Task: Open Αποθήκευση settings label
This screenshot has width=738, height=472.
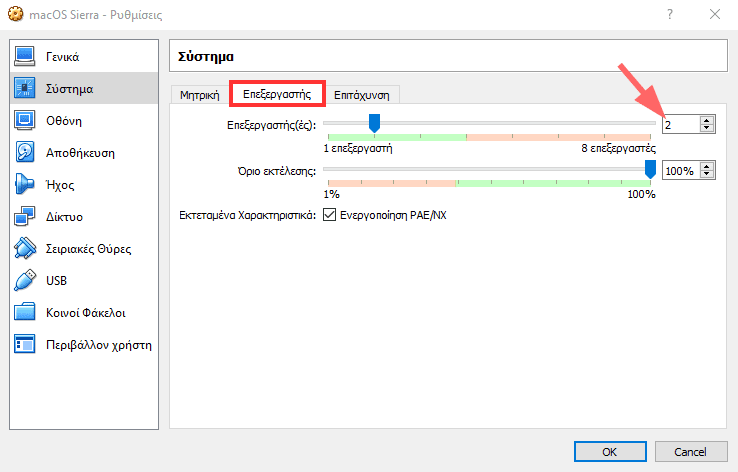Action: (80, 153)
